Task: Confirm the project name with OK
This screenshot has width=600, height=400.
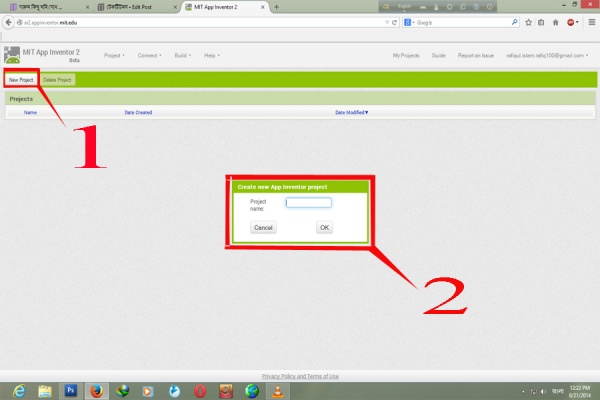Action: (x=324, y=227)
